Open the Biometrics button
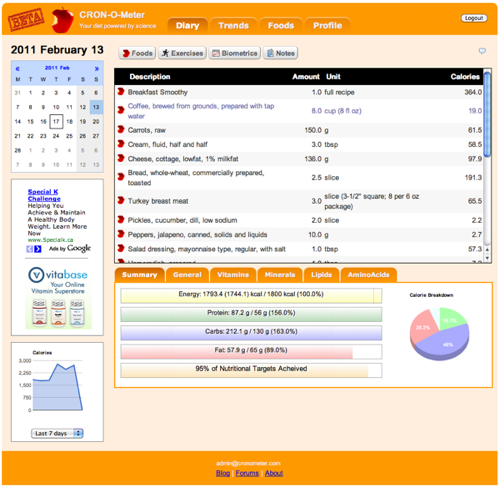 235,53
